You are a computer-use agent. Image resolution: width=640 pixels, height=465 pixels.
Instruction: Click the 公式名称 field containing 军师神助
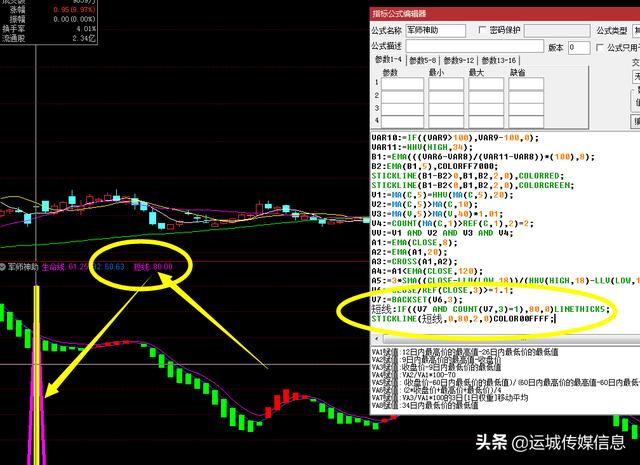[435, 31]
